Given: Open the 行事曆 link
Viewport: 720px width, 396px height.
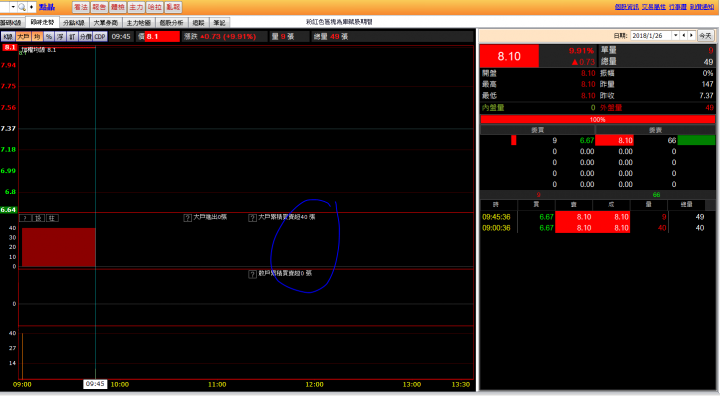Looking at the screenshot, I should pos(678,7).
